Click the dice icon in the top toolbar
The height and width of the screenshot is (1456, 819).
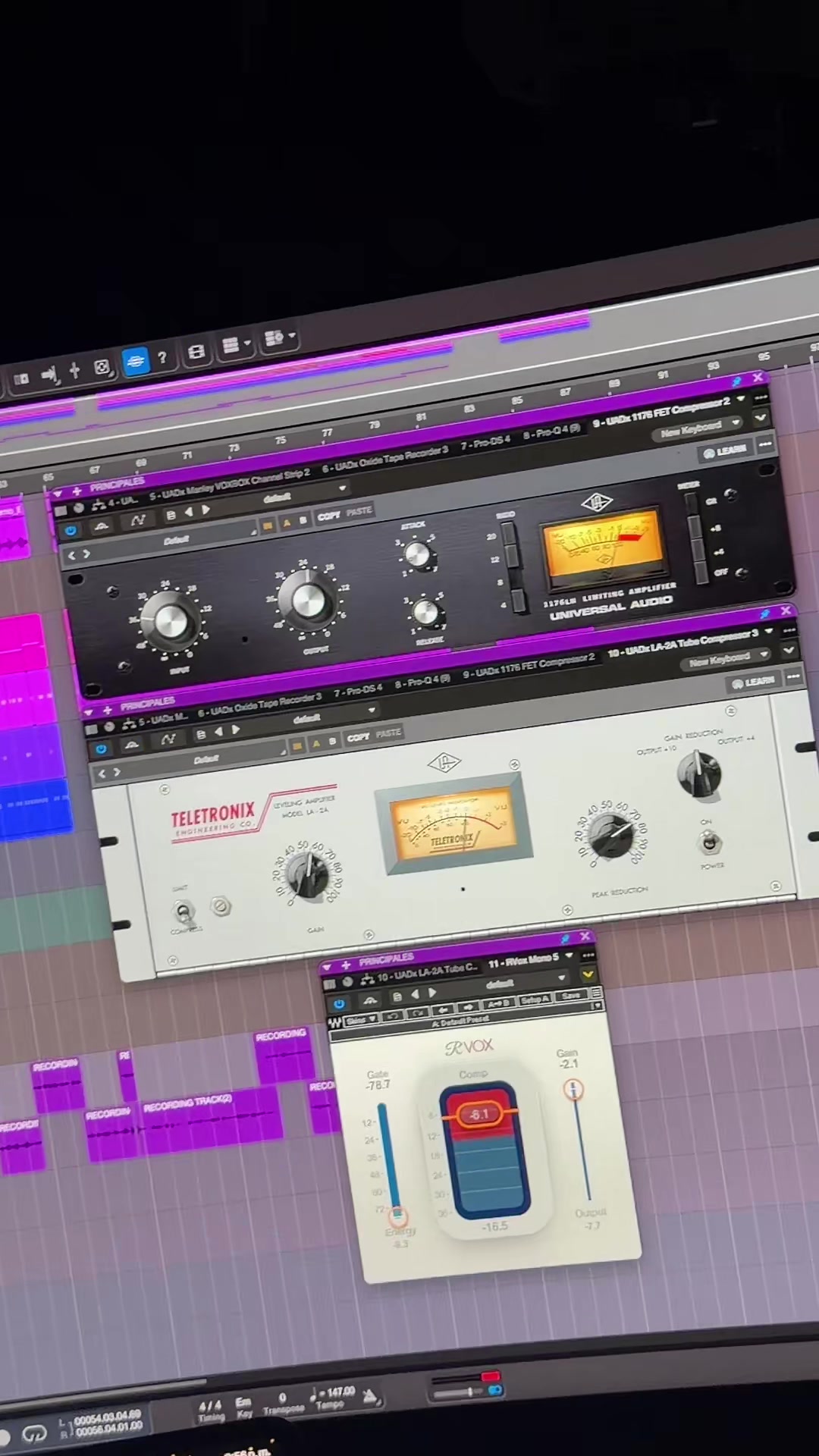(x=102, y=368)
